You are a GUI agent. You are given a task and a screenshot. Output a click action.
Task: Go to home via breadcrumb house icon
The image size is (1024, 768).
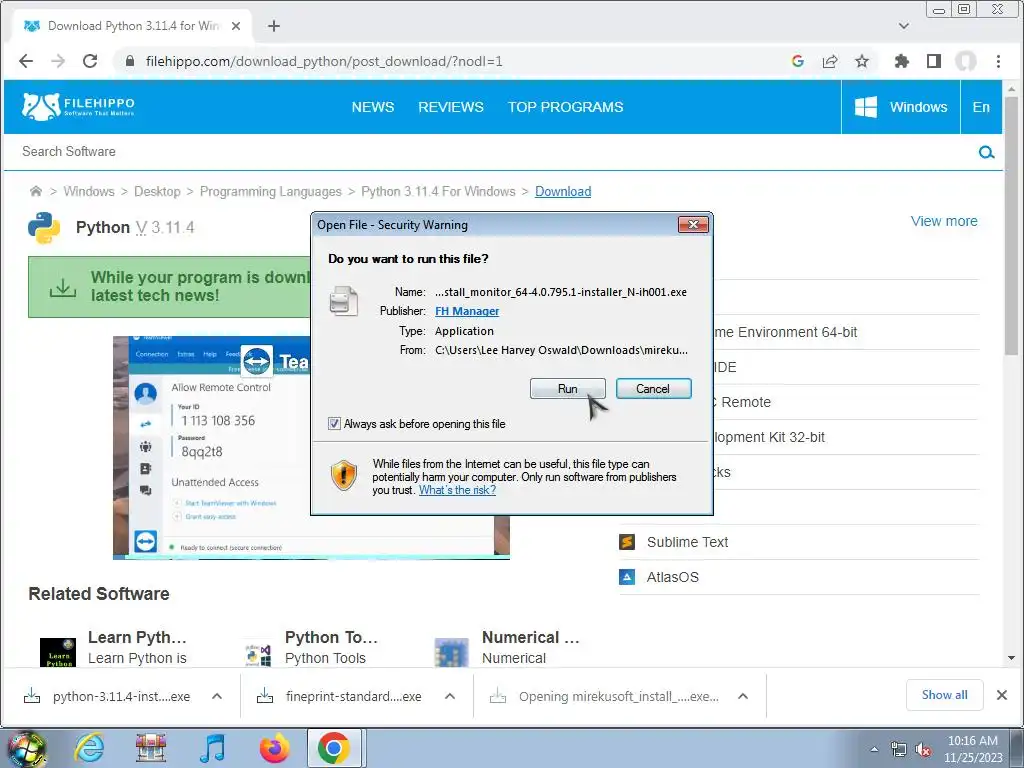(x=36, y=191)
